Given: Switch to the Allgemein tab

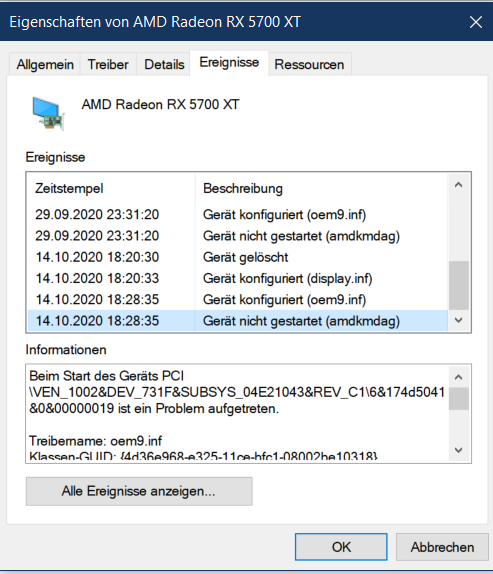Looking at the screenshot, I should tap(45, 64).
